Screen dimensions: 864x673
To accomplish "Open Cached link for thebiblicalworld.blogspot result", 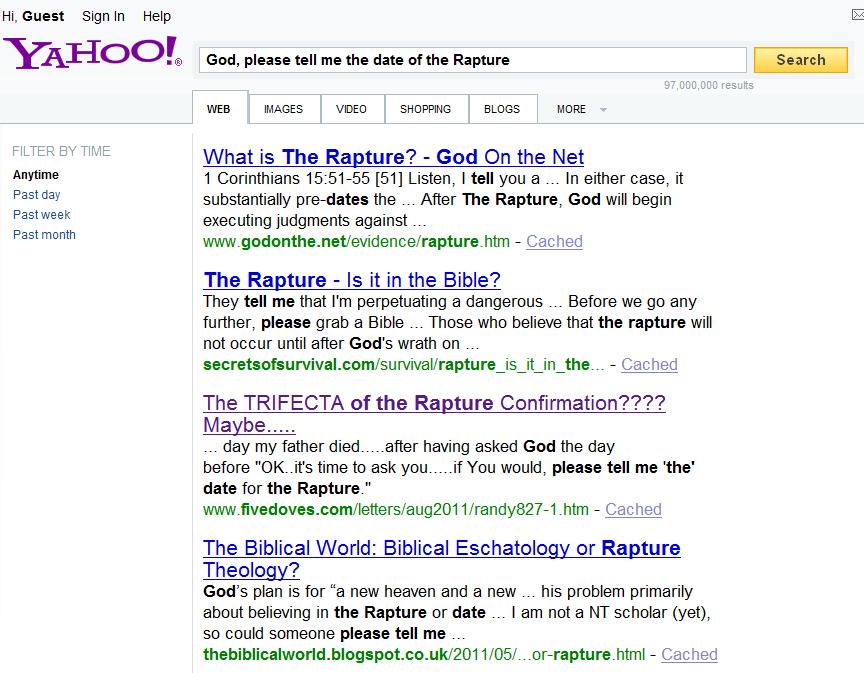I will (689, 654).
